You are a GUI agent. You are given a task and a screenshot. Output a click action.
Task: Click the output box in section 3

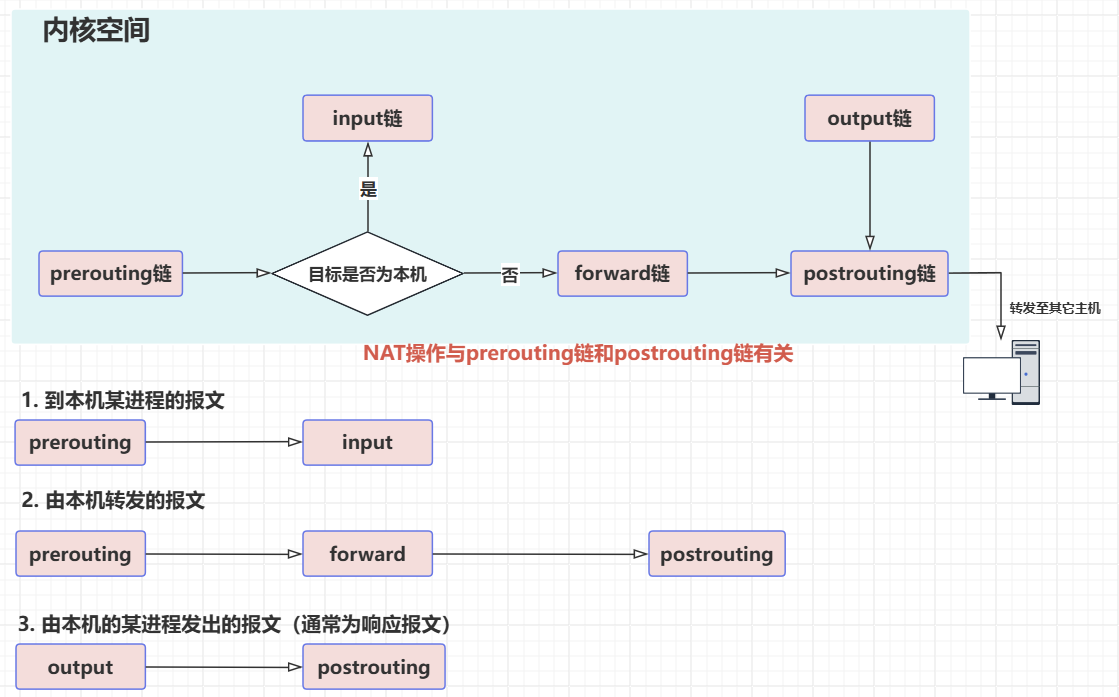click(x=80, y=668)
